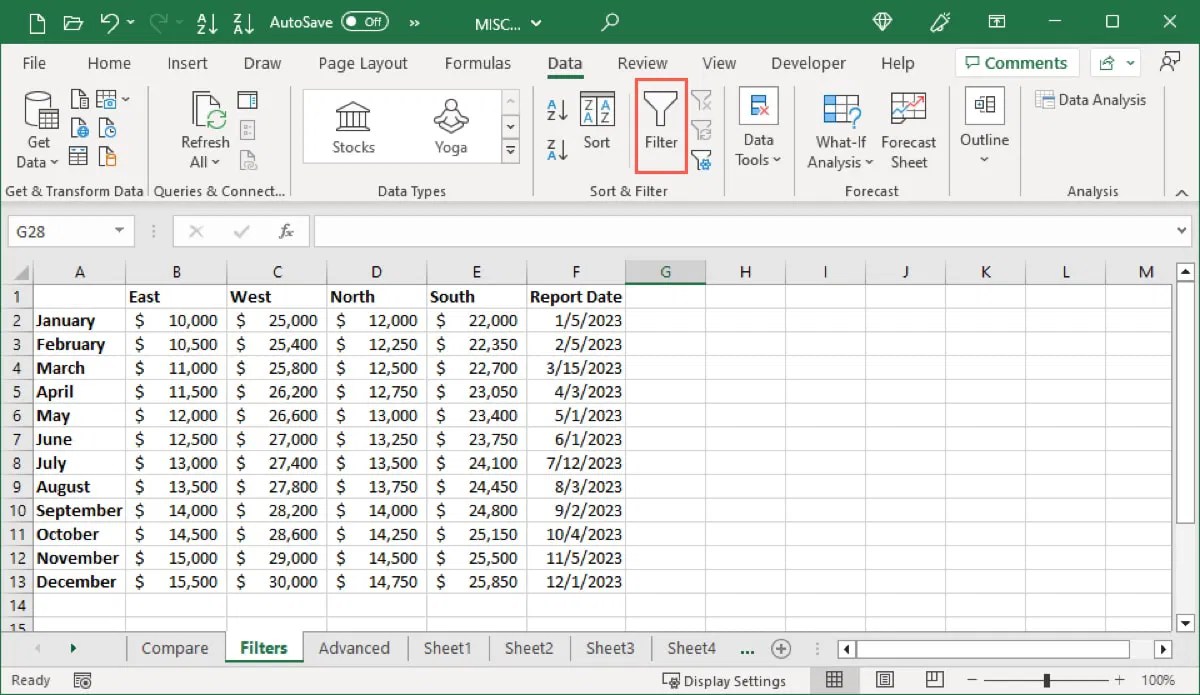Select column G header
Viewport: 1200px width, 695px height.
coord(665,272)
